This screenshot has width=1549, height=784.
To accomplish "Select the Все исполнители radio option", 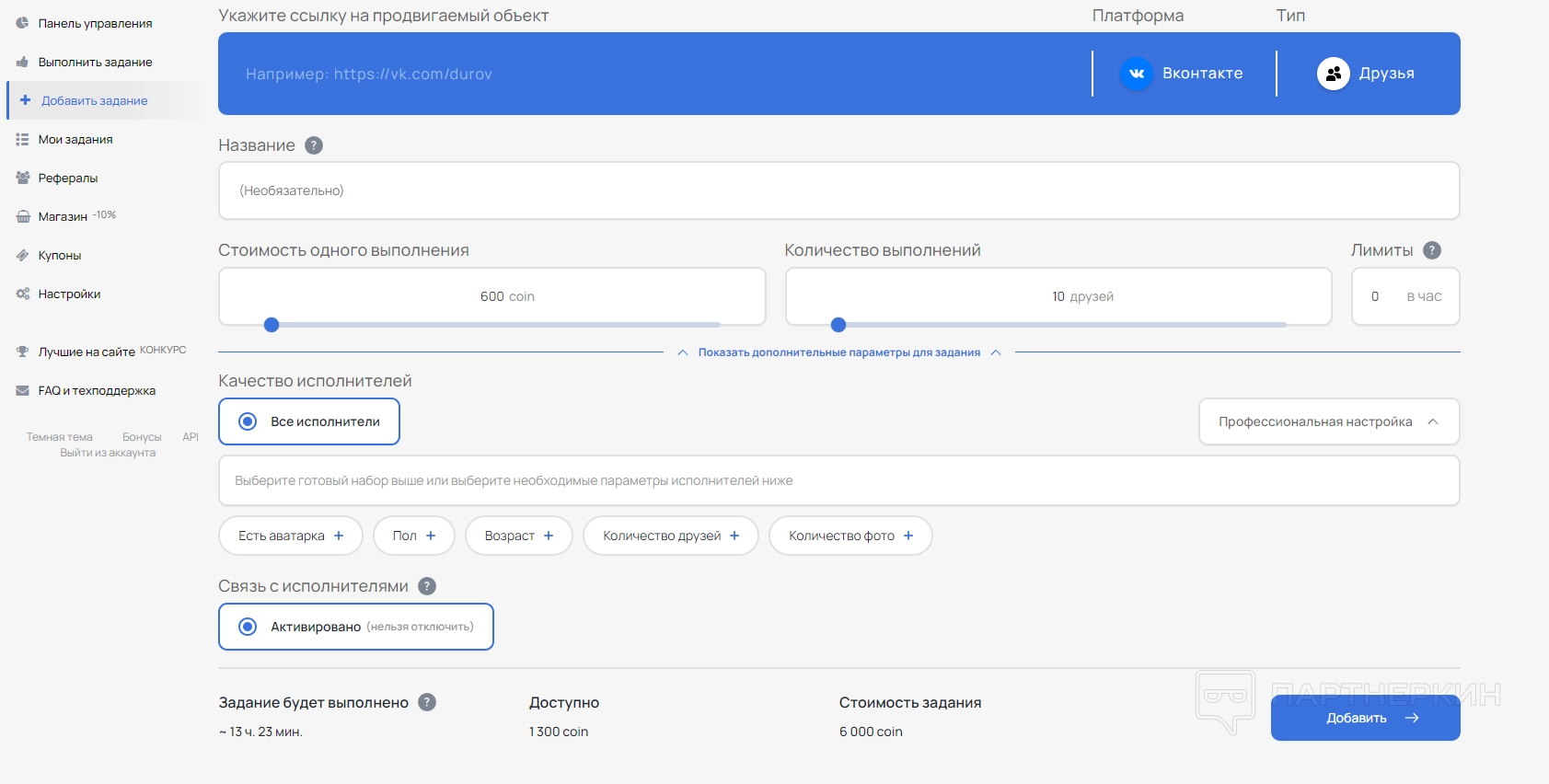I will click(248, 421).
